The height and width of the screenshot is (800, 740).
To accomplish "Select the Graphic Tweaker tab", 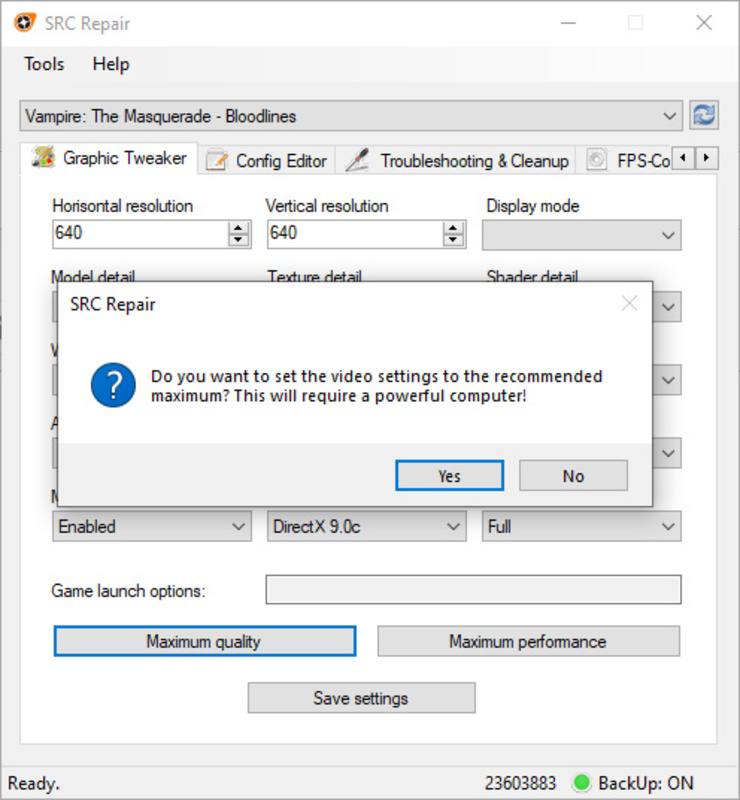I will (x=109, y=158).
